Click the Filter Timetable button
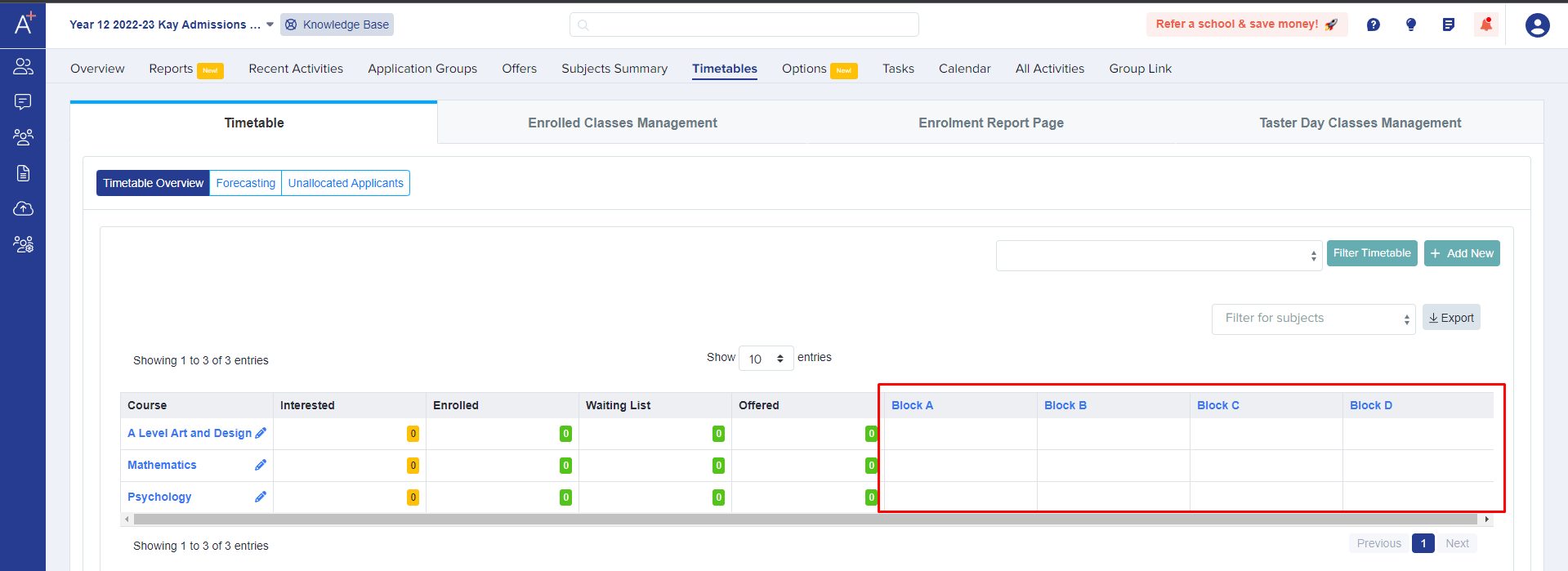This screenshot has width=1568, height=571. click(1372, 253)
